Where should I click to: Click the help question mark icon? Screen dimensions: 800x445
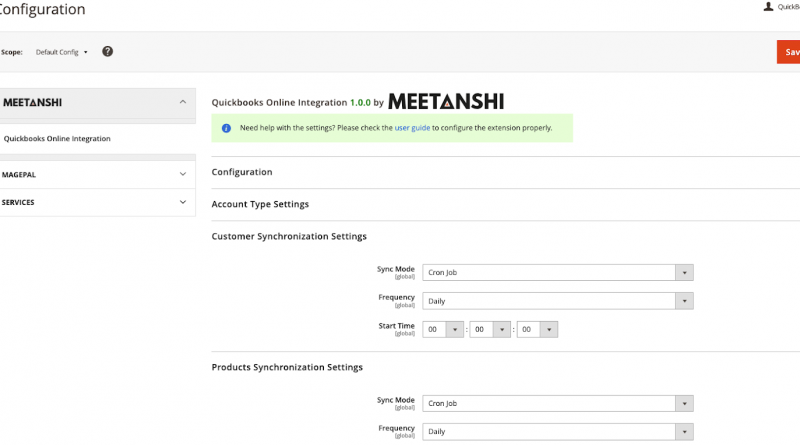(108, 51)
